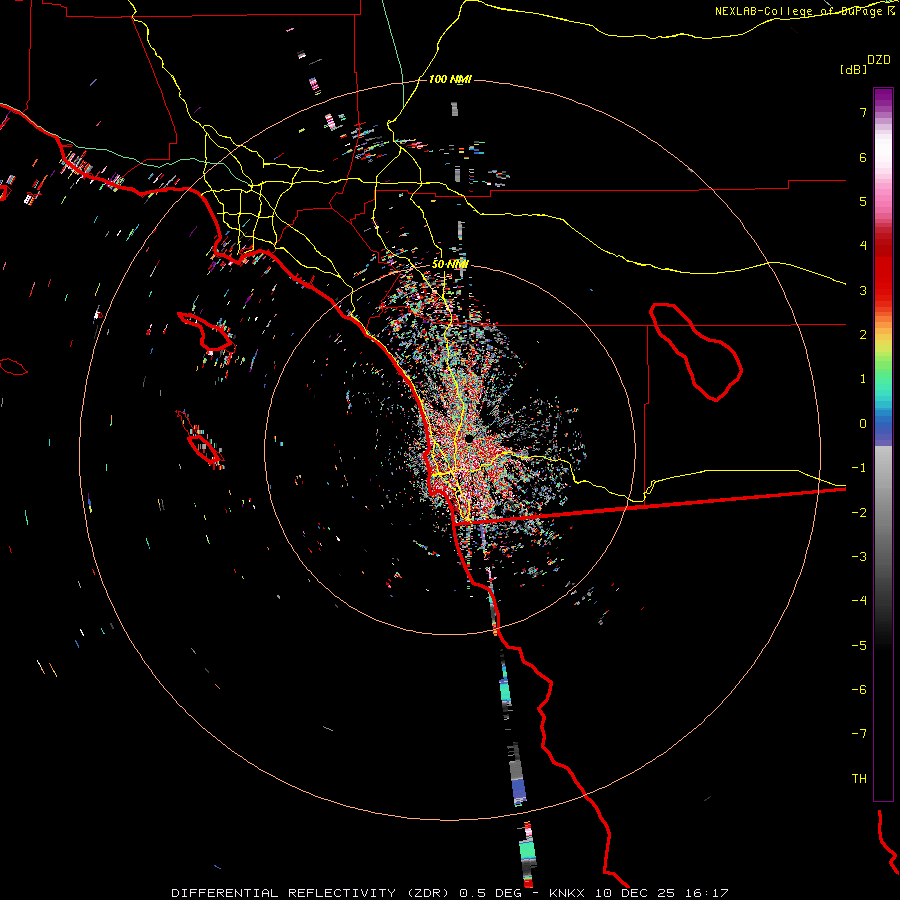Click the -4 value on the color scale

tap(859, 601)
